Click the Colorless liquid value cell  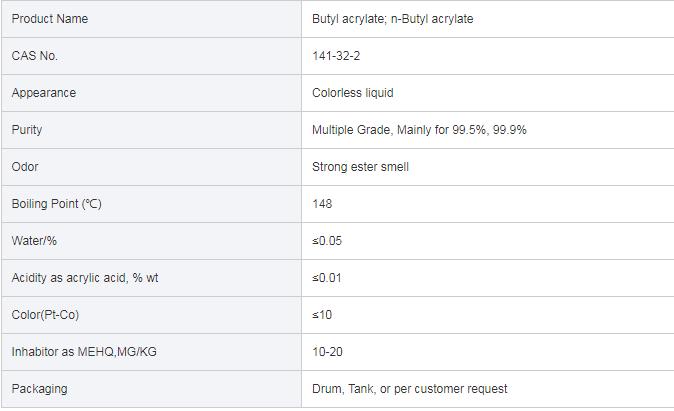point(353,93)
